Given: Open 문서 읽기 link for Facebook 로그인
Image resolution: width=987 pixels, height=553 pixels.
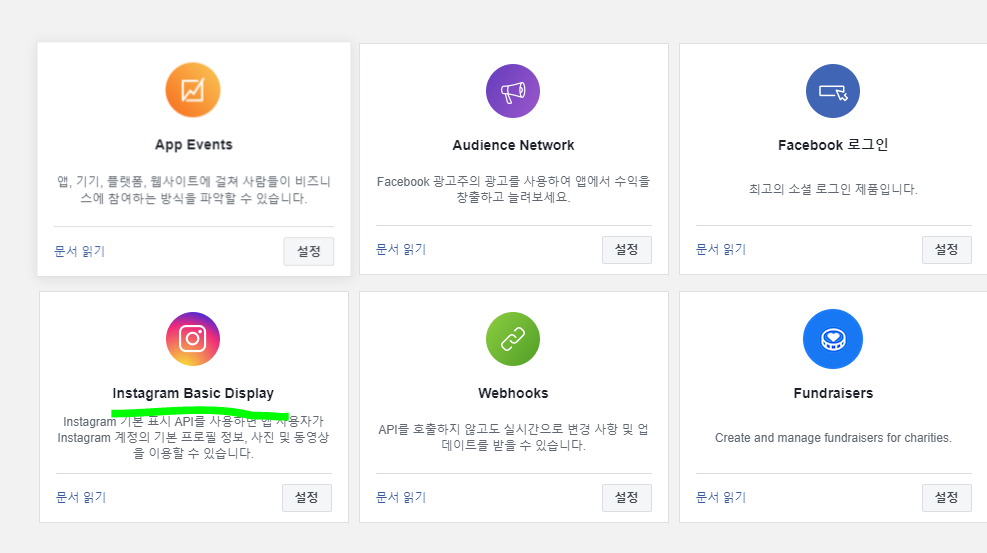Looking at the screenshot, I should [721, 249].
